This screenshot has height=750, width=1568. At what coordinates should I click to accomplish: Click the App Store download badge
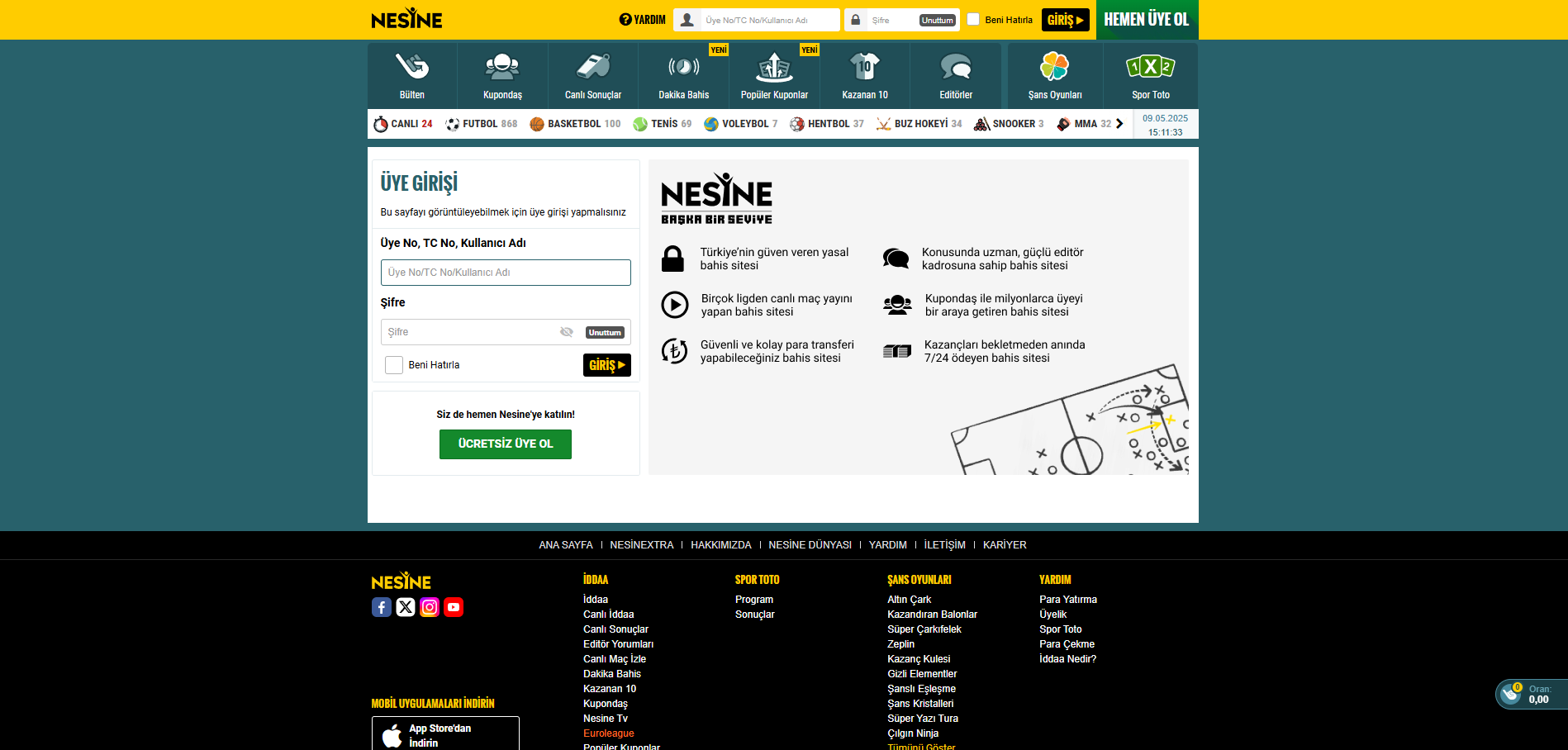pyautogui.click(x=445, y=733)
